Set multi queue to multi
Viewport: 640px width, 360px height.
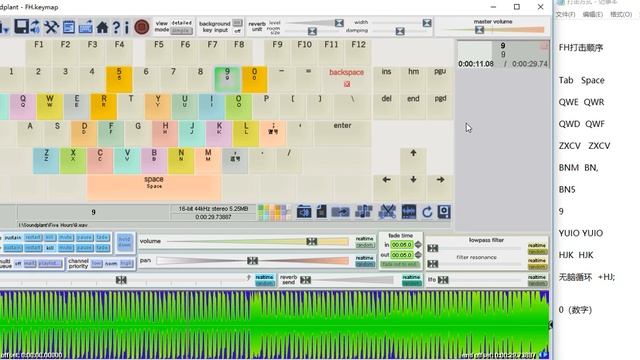[x=30, y=264]
